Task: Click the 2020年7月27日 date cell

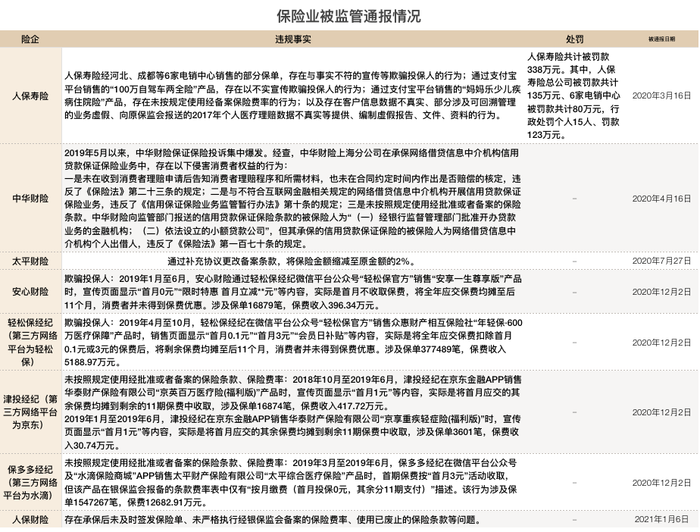Action: [662, 261]
